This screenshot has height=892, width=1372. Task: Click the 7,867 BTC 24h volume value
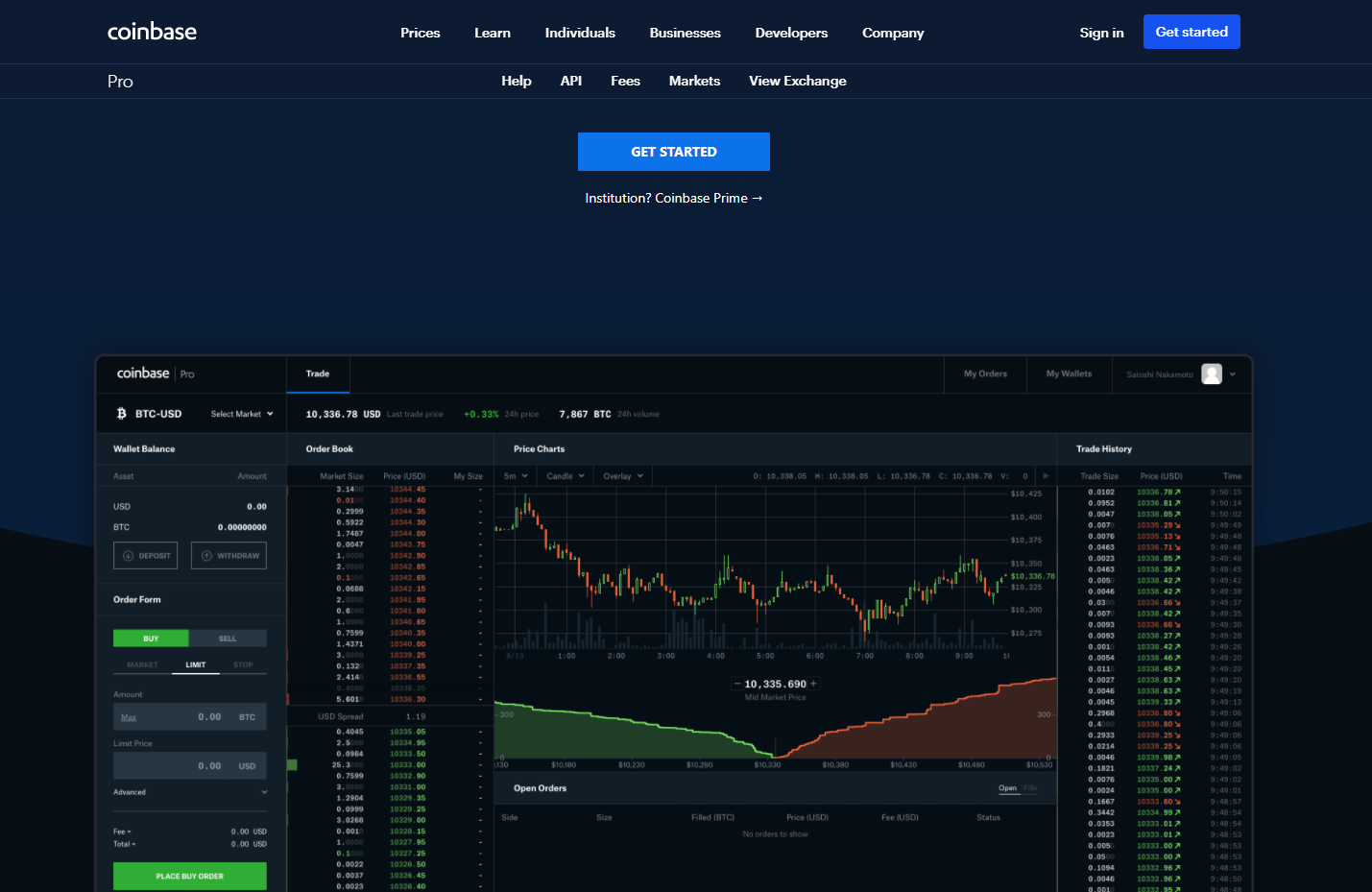coord(585,415)
